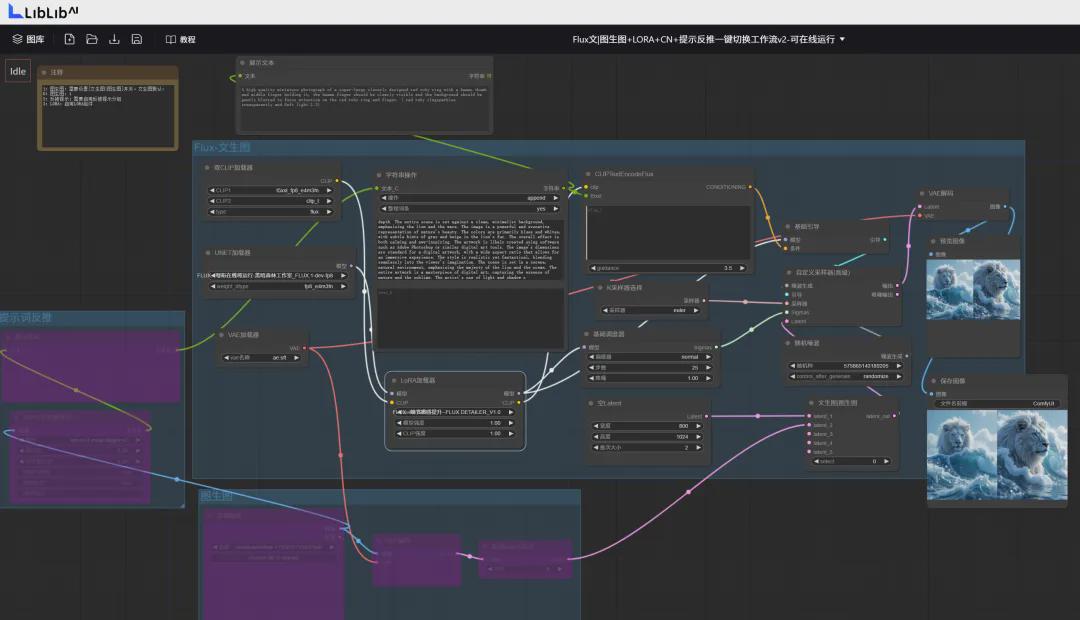
Task: Open control_after_generate randomize dropdown
Action: point(846,376)
